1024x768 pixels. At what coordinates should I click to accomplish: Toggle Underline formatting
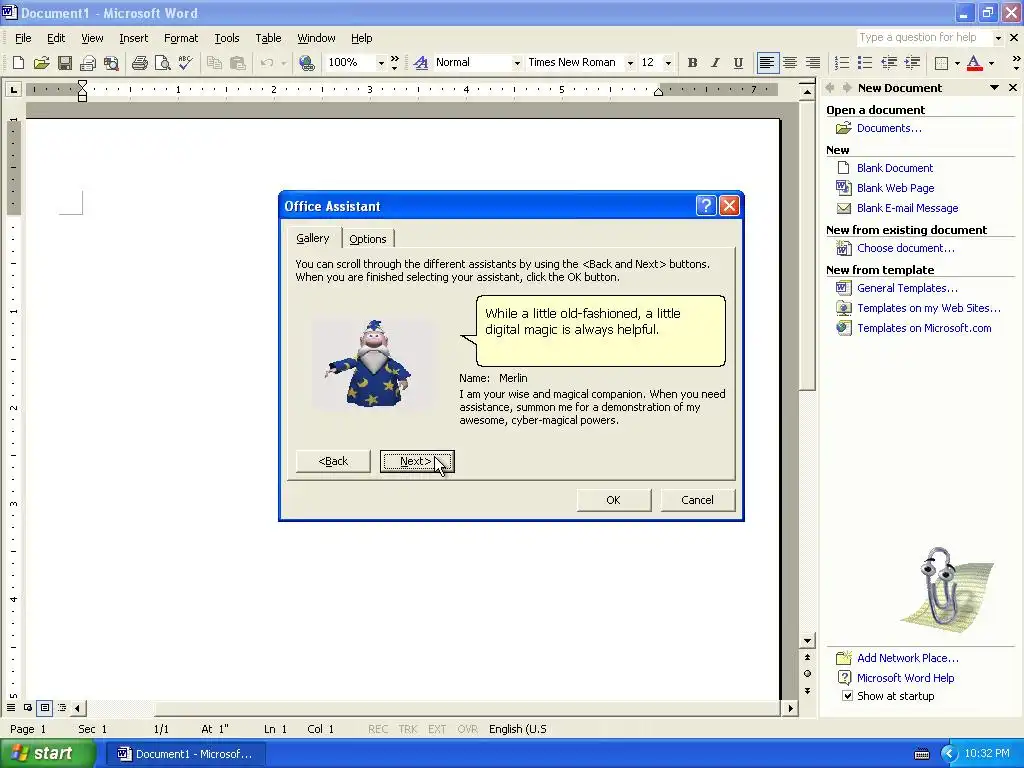click(738, 63)
